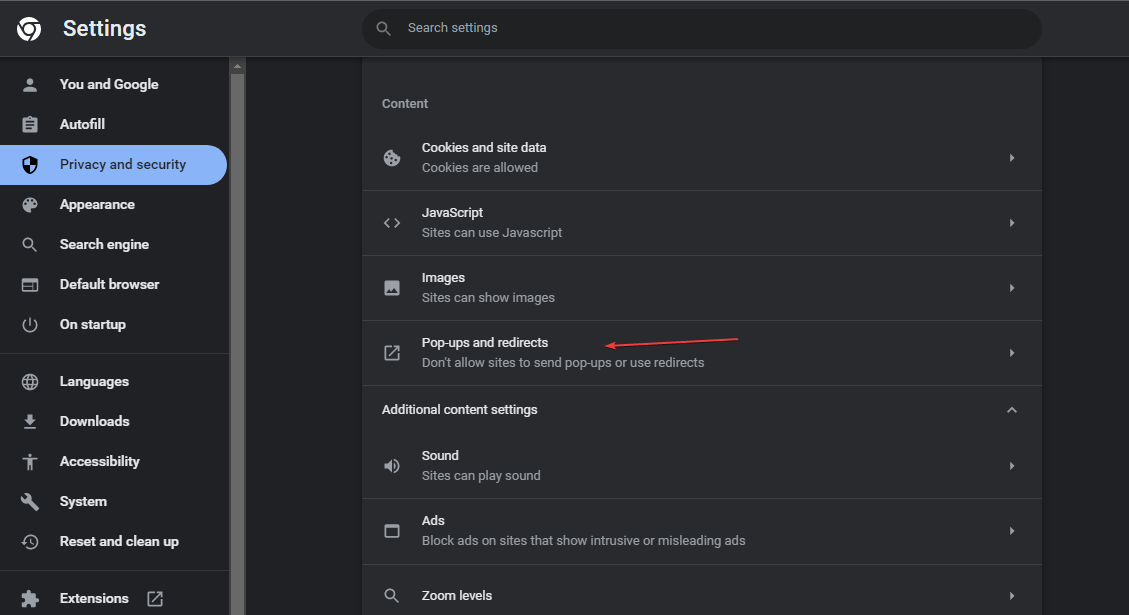Open Reset and clean up settings

point(119,541)
